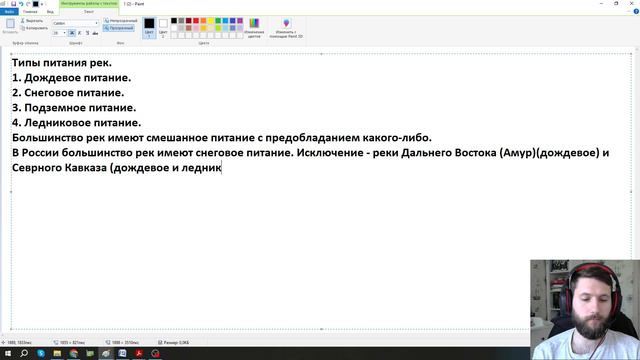640x360 pixels.
Task: Pick the bright red palette color
Action: [196, 21]
